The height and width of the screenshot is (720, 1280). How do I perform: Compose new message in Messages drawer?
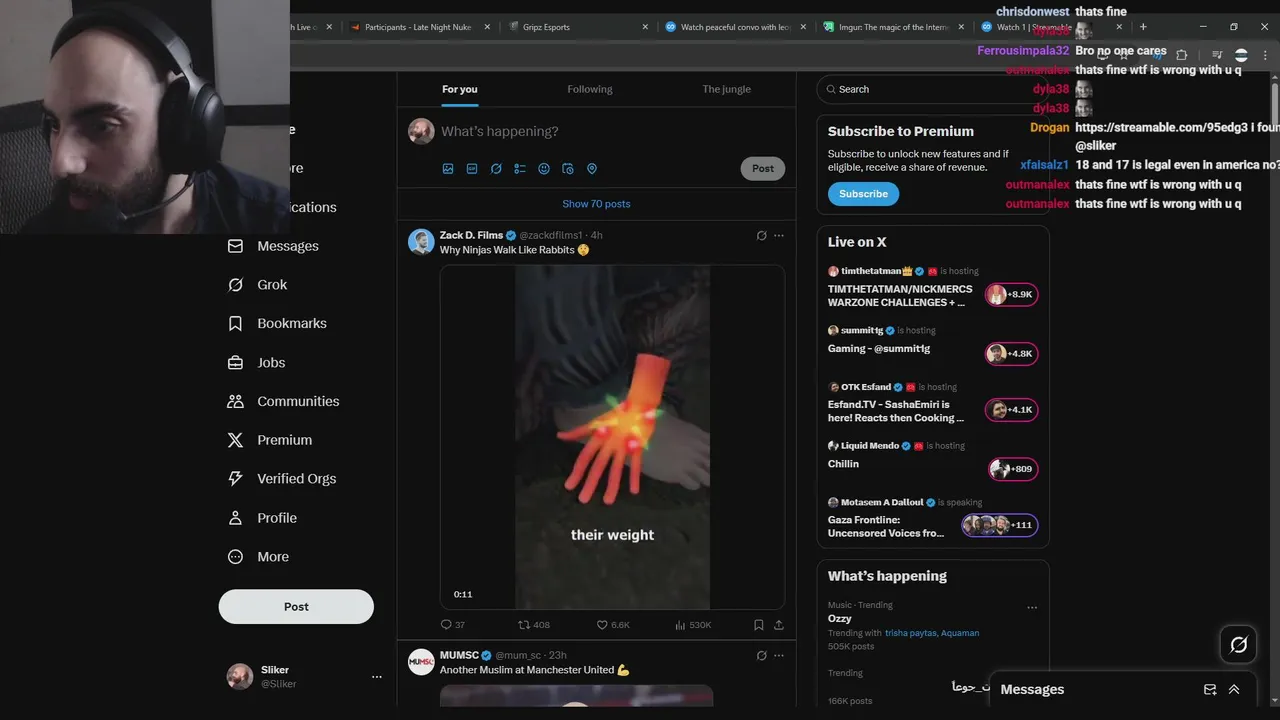coord(1210,689)
